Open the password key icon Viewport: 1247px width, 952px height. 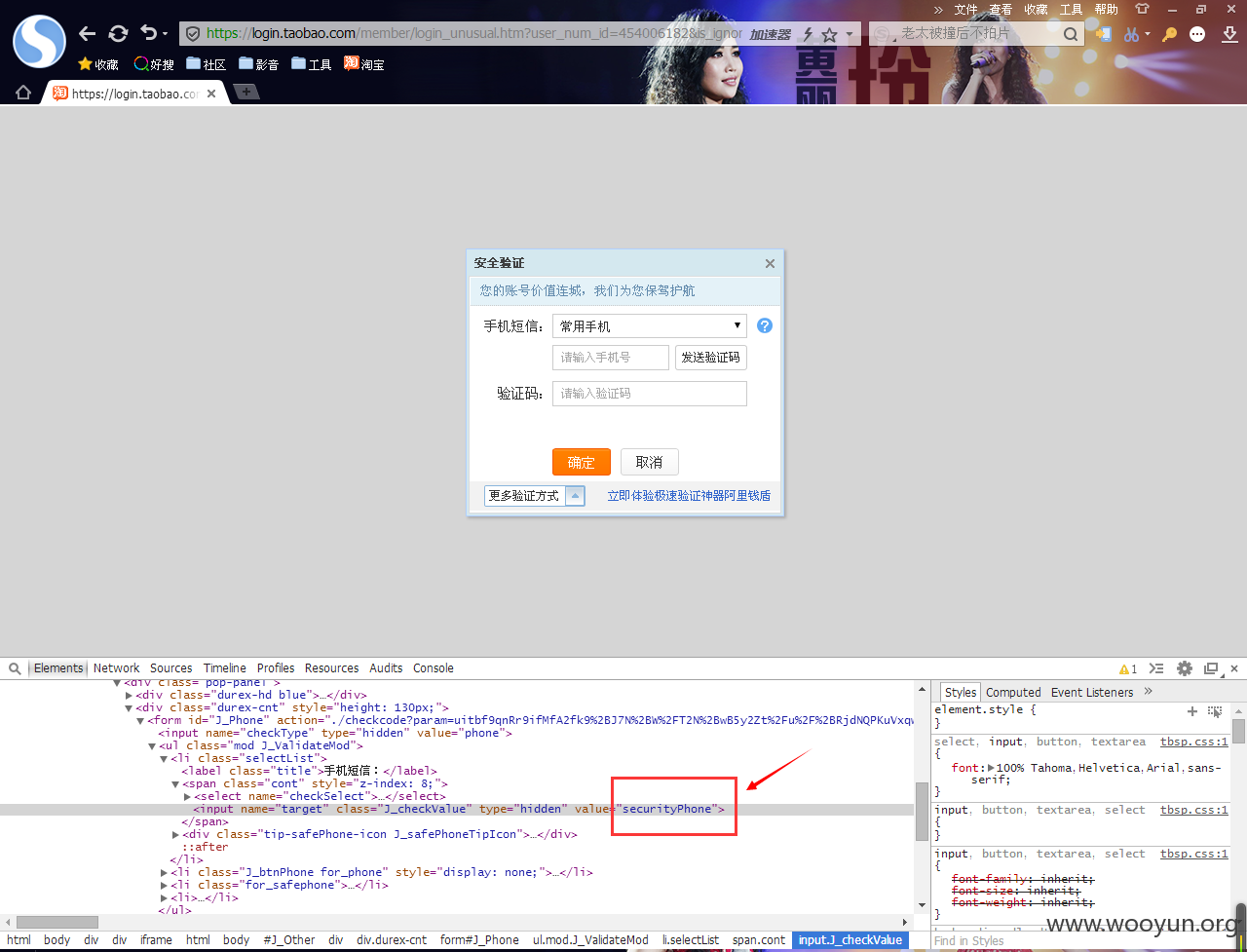(x=1169, y=34)
